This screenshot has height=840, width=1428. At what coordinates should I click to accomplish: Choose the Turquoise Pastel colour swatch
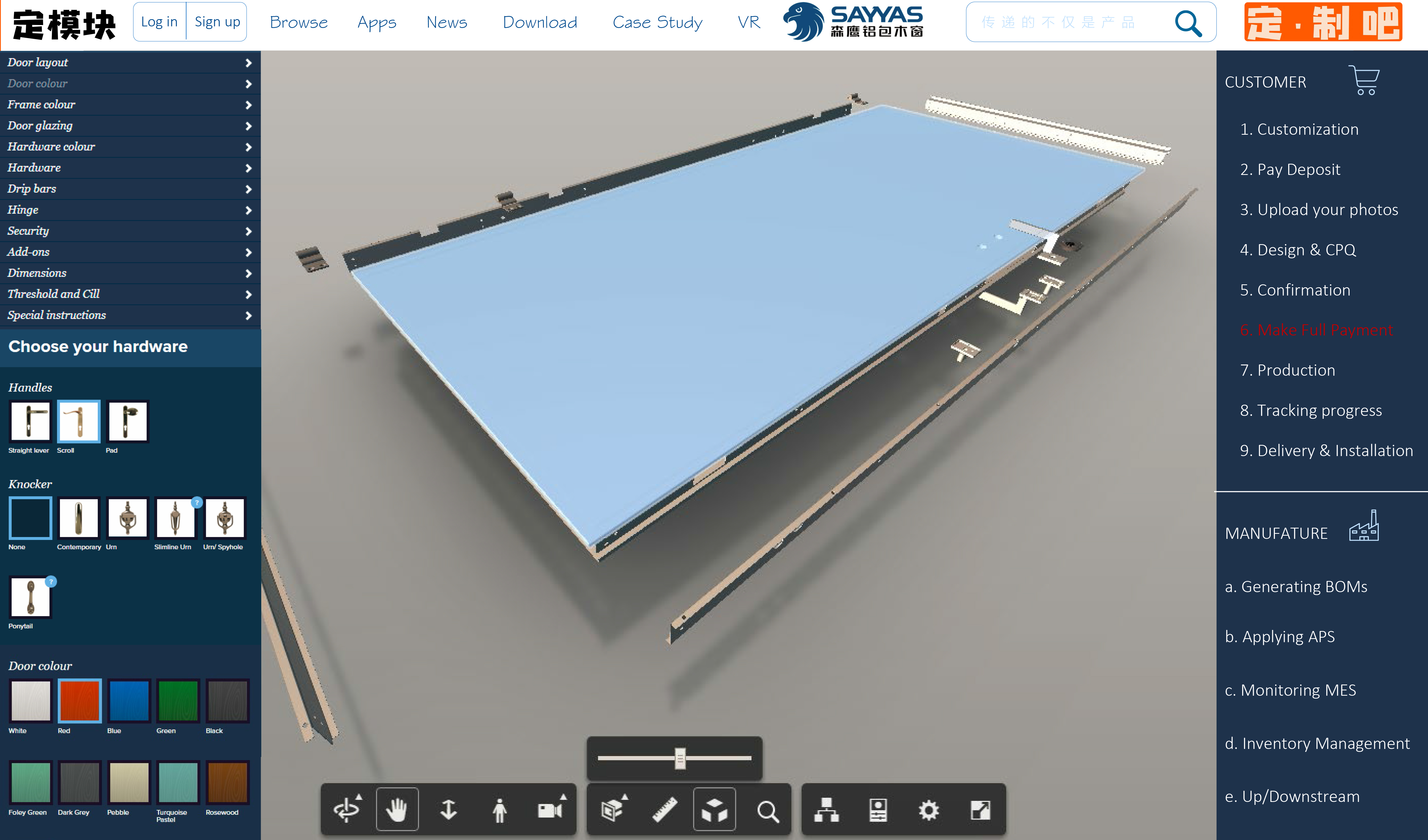point(178,783)
